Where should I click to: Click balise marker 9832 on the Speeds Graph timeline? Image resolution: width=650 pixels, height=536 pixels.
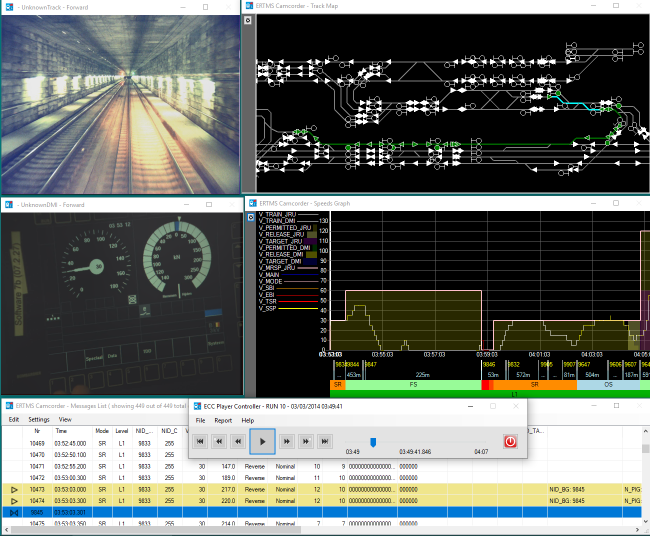point(514,364)
